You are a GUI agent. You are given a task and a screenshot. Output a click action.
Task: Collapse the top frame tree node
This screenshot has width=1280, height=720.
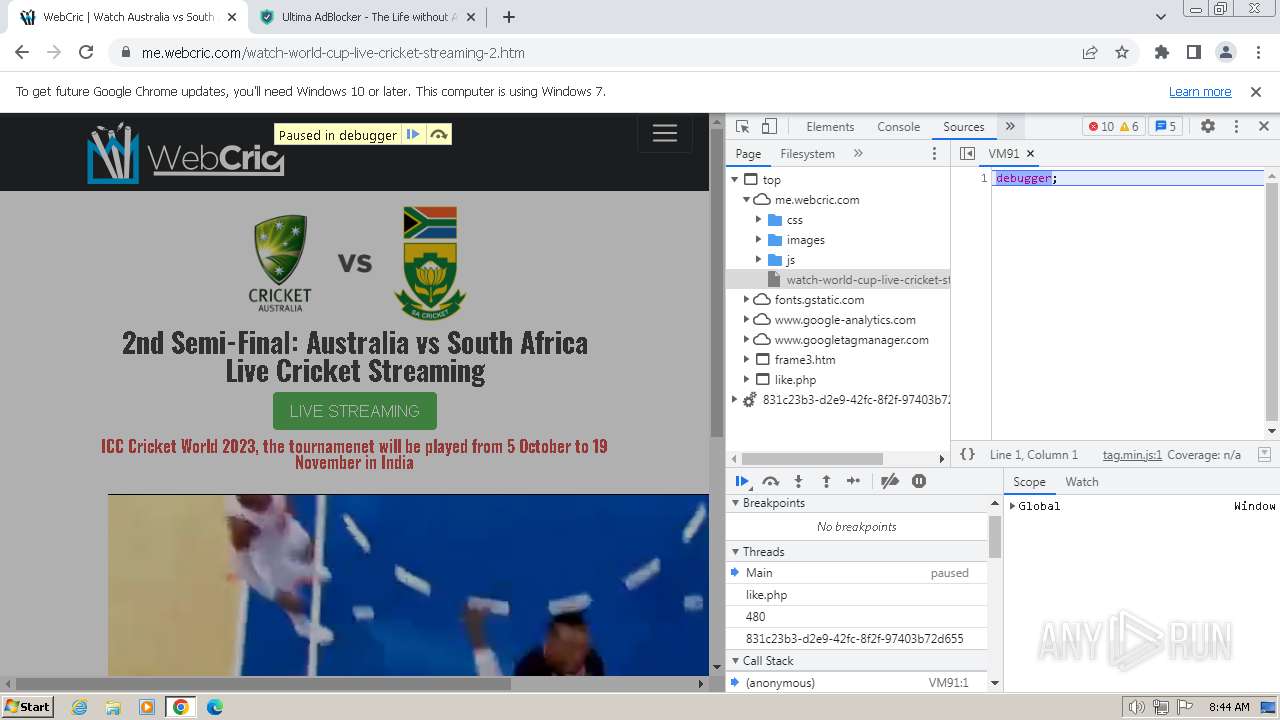[735, 180]
